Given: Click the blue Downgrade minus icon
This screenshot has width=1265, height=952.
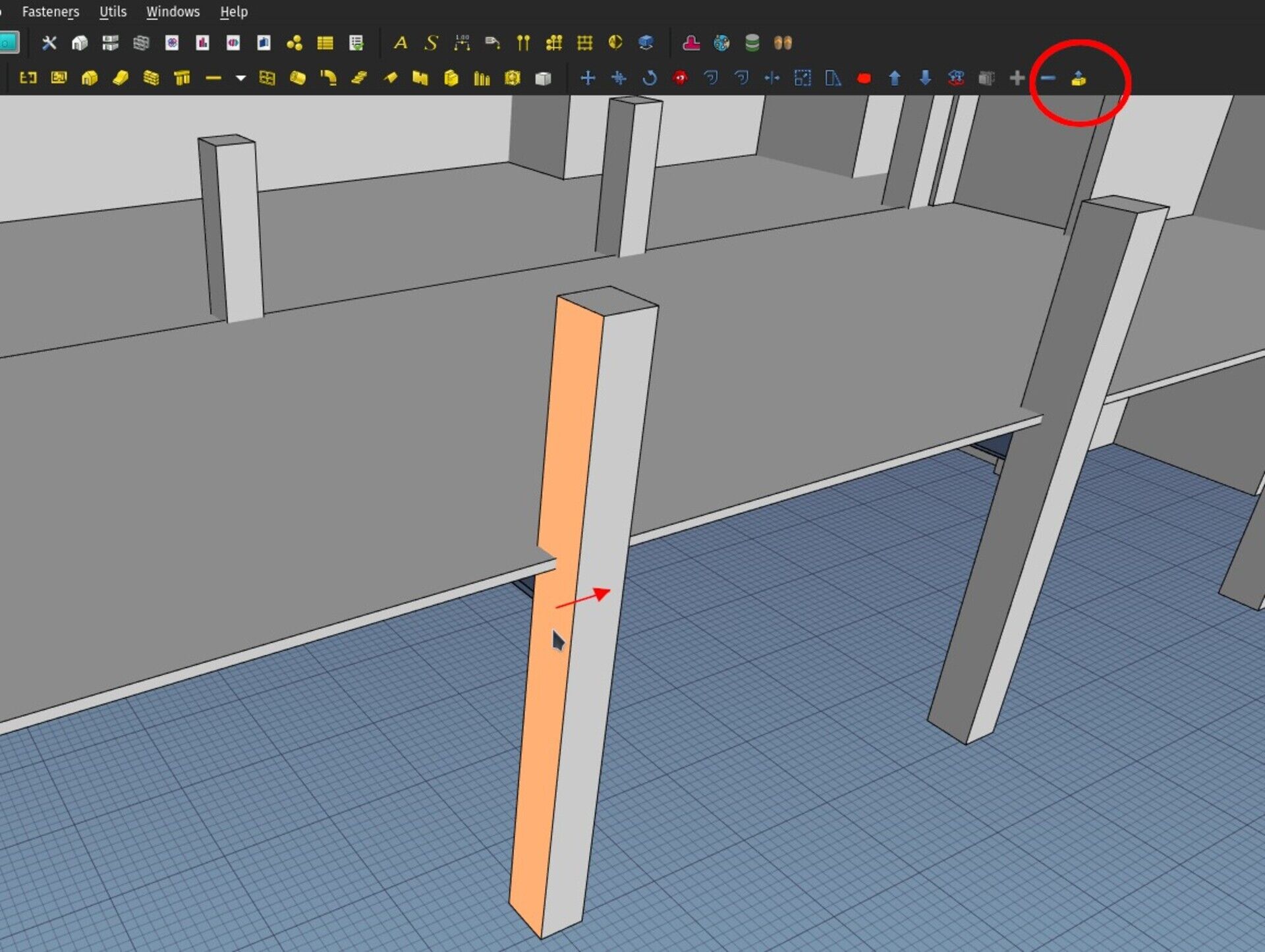Looking at the screenshot, I should (1049, 78).
